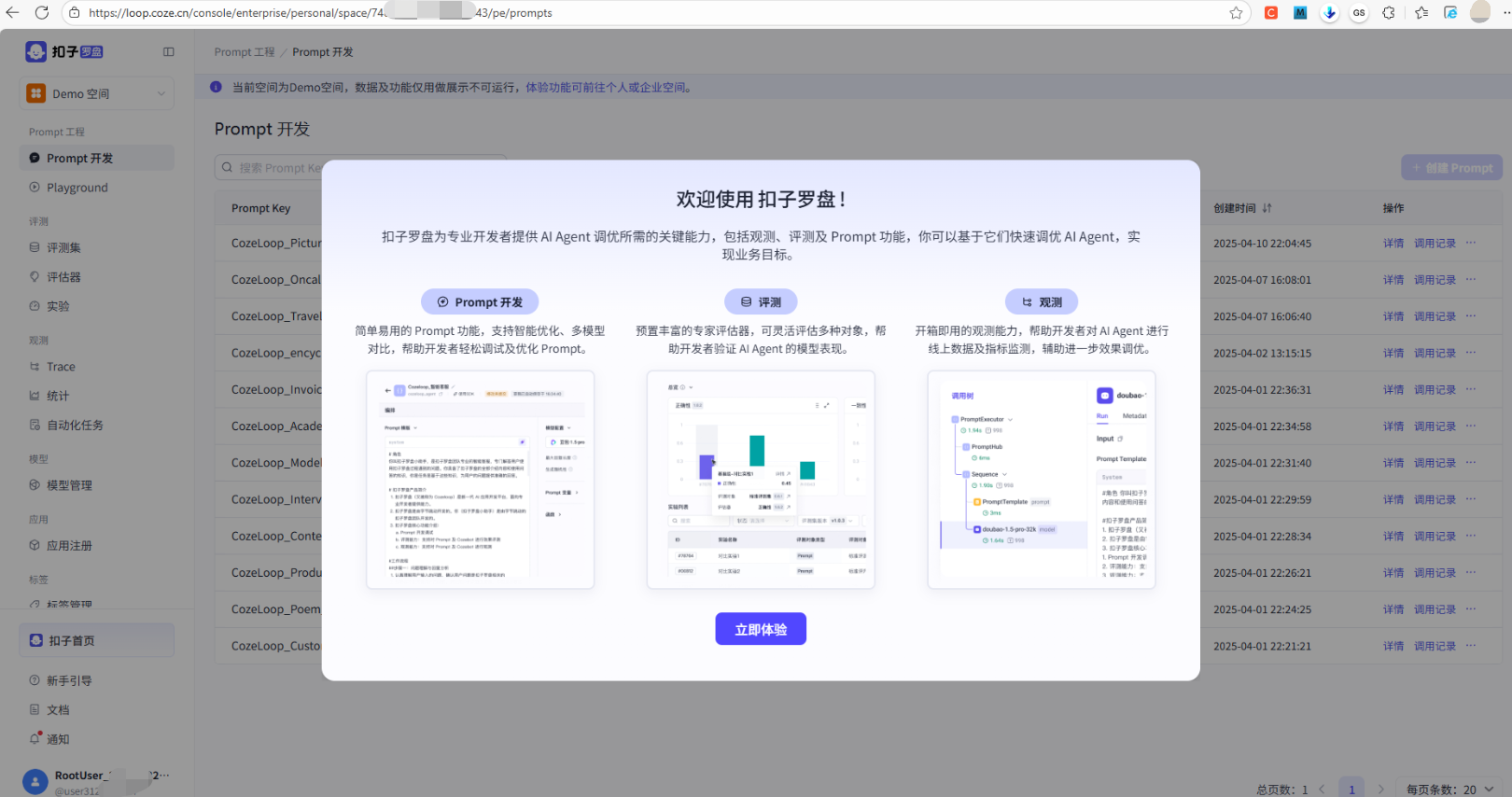Open the red C browser extension
Viewport: 1512px width, 797px height.
coord(1271,12)
